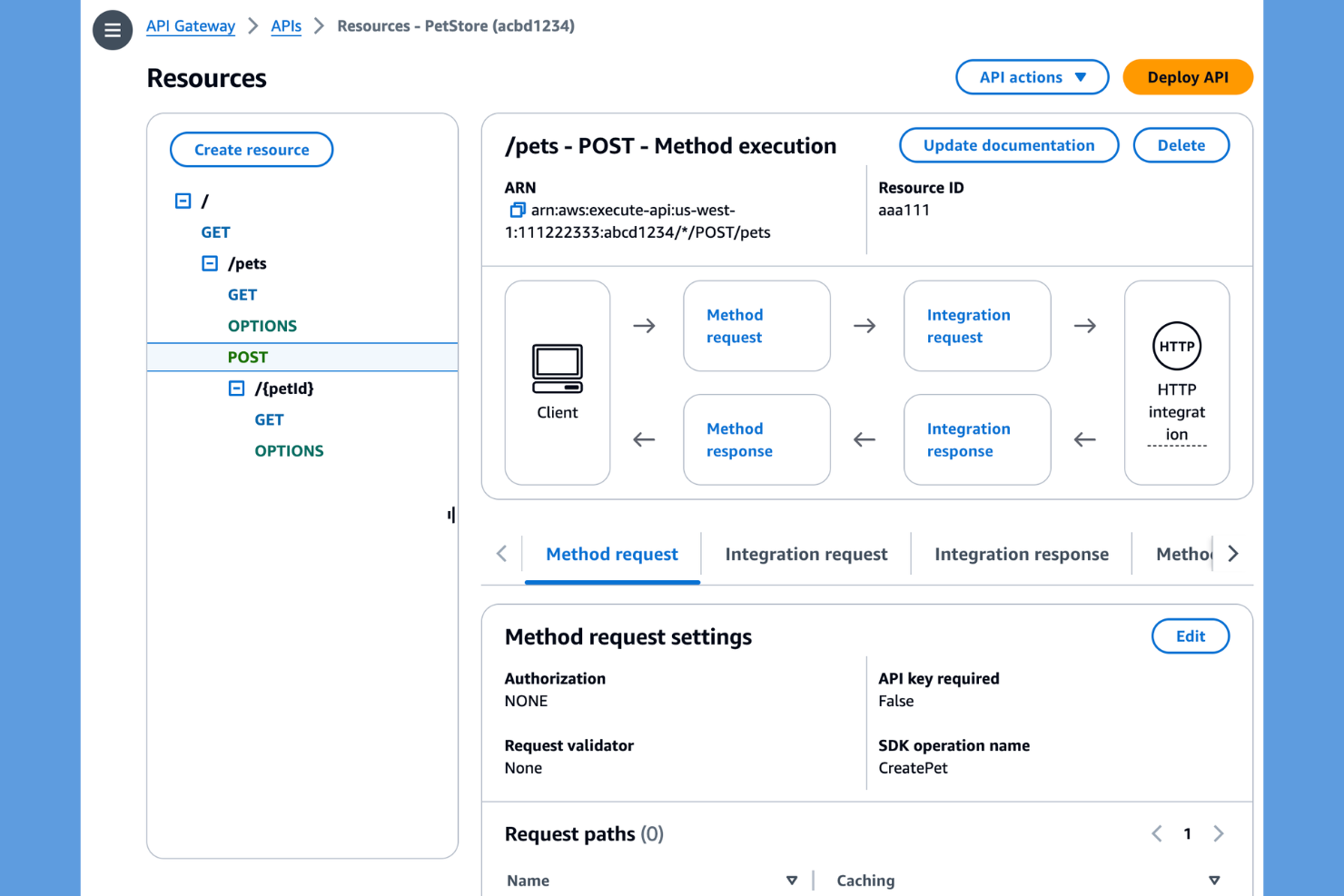Collapse the /pets resource node
The width and height of the screenshot is (1344, 896).
click(x=210, y=263)
